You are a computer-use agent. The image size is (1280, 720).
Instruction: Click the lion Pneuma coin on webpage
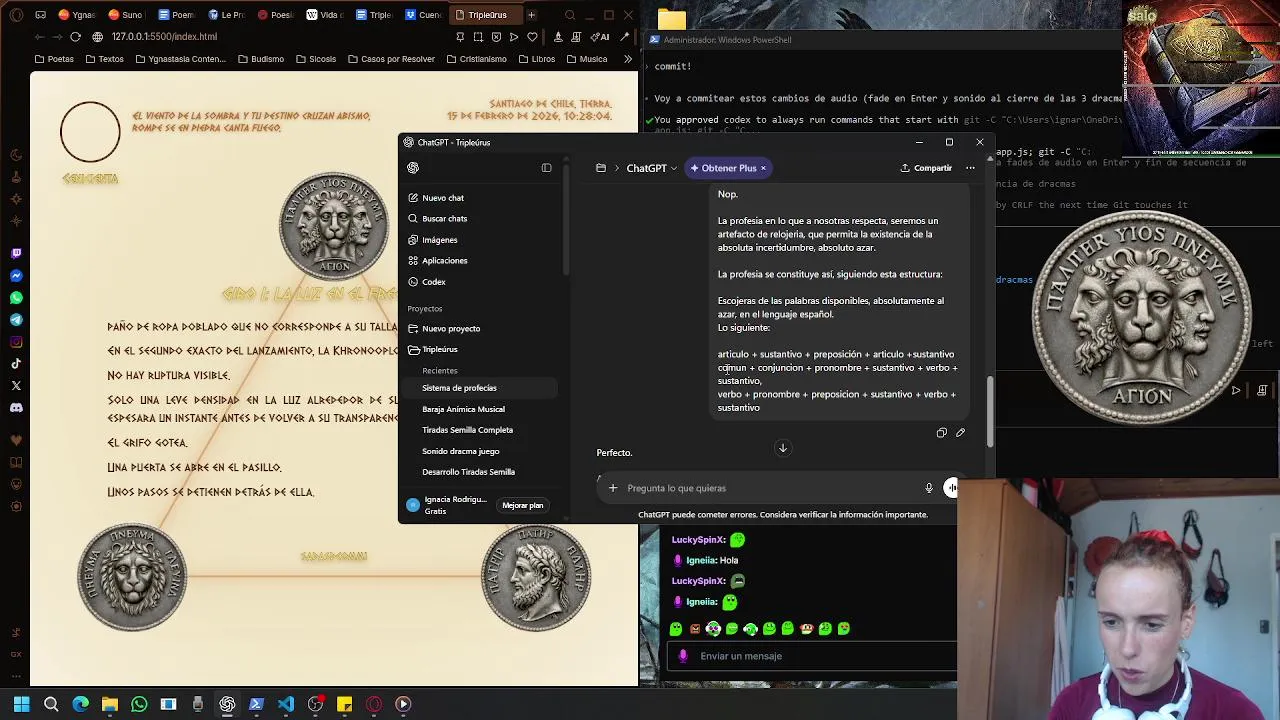131,577
